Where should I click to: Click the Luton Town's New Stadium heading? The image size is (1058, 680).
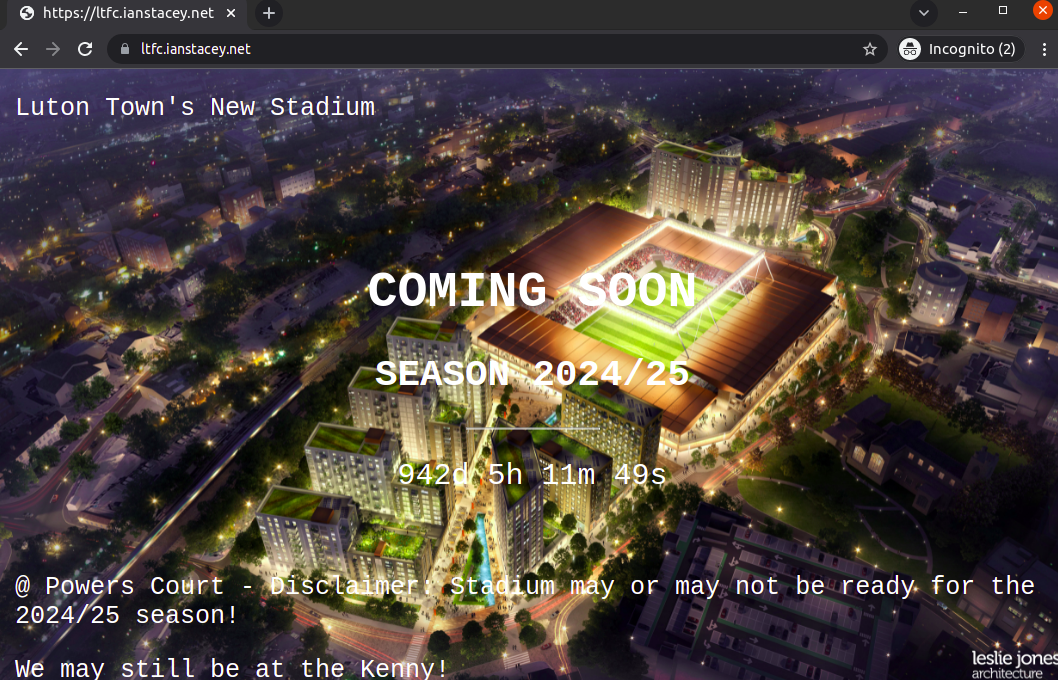coord(195,107)
